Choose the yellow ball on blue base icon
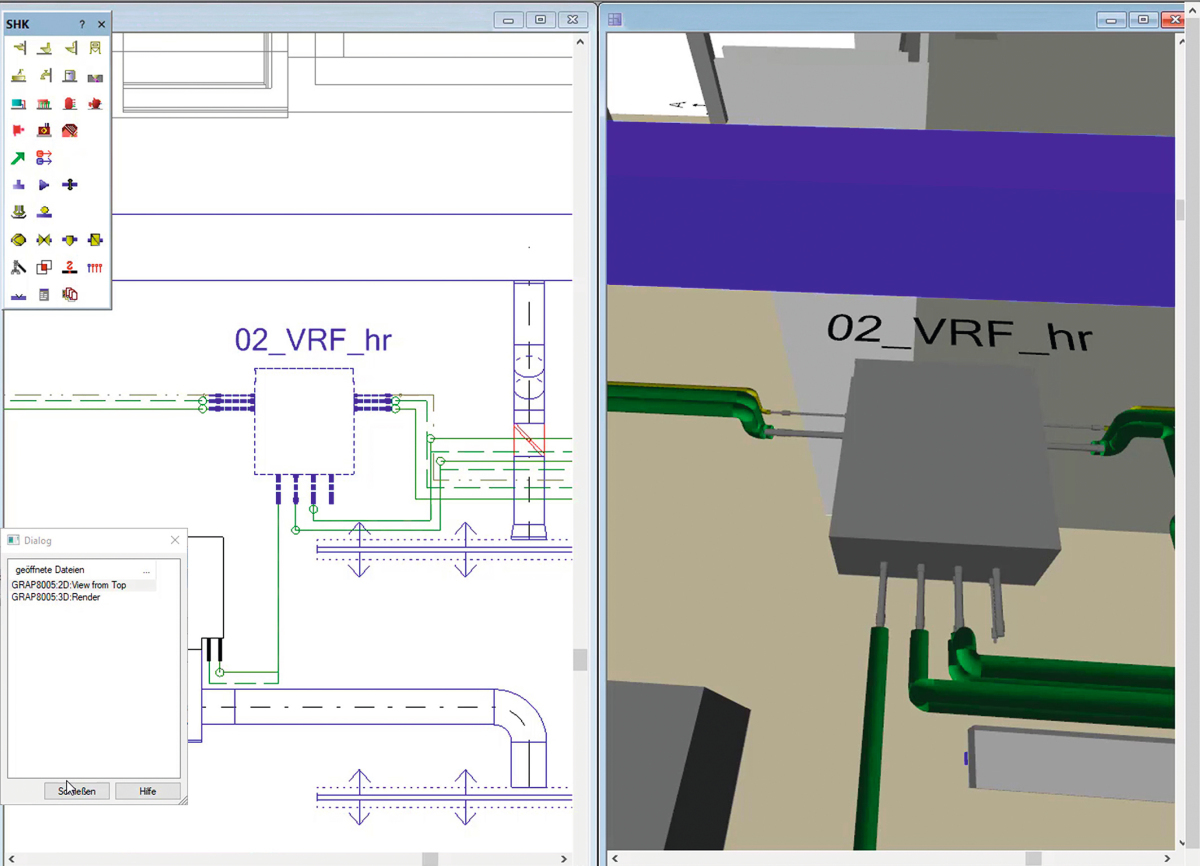The height and width of the screenshot is (866, 1200). pos(44,212)
